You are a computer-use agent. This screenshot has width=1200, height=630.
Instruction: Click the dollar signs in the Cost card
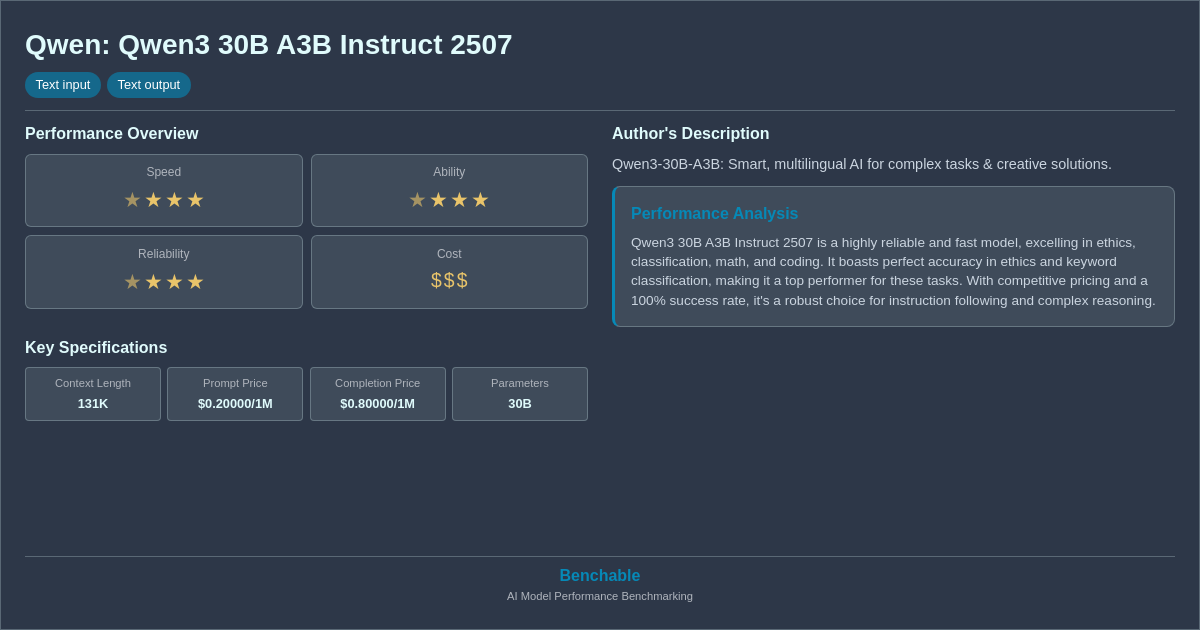pos(449,280)
